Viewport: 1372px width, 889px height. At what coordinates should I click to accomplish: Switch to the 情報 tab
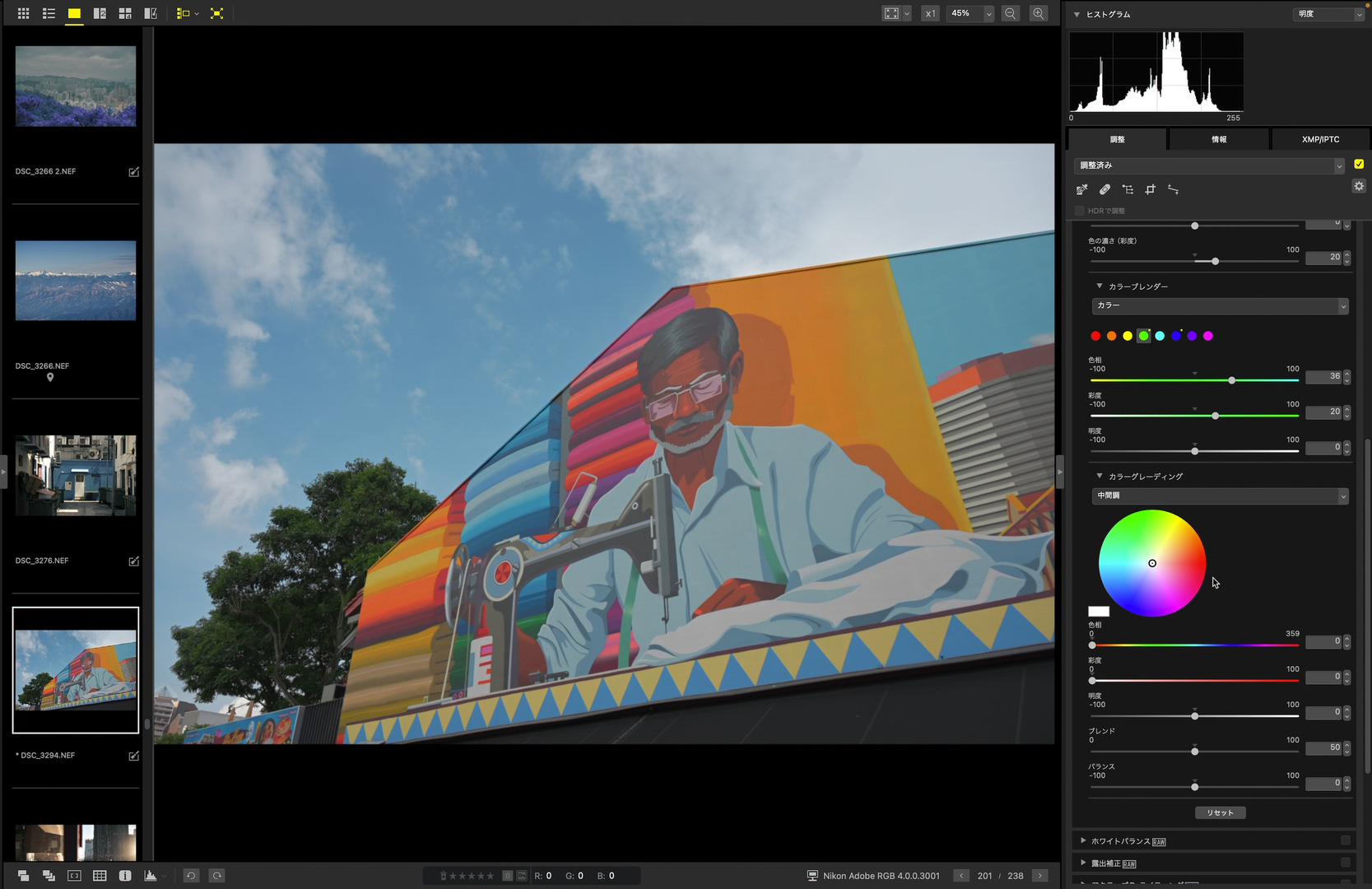click(1219, 139)
